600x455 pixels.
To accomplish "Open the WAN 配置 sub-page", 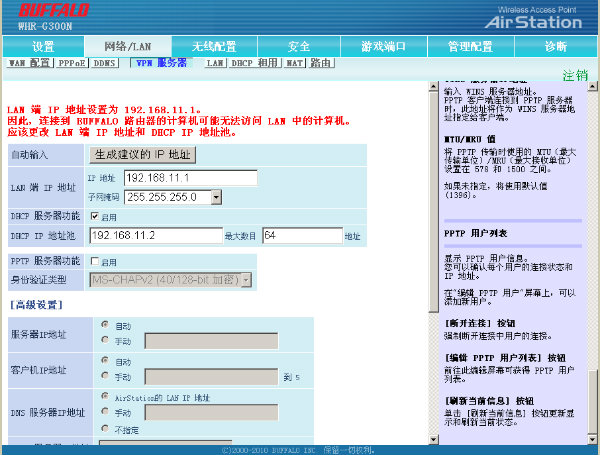I will click(x=29, y=63).
